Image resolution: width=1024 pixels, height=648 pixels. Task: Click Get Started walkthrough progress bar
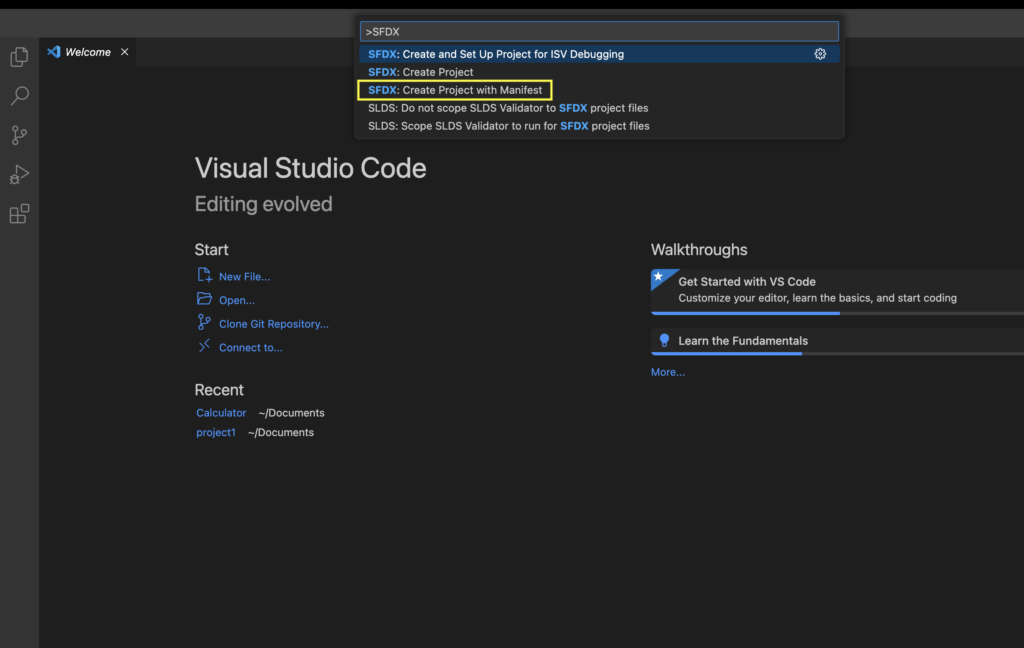click(837, 314)
